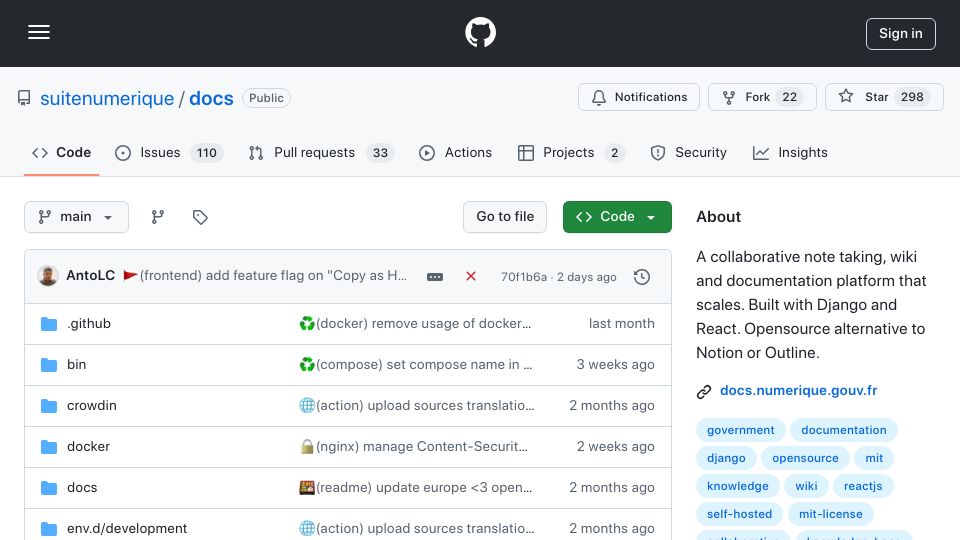This screenshot has width=960, height=540.
Task: Click the repository icon beside suitenumerique
Action: pyautogui.click(x=24, y=98)
